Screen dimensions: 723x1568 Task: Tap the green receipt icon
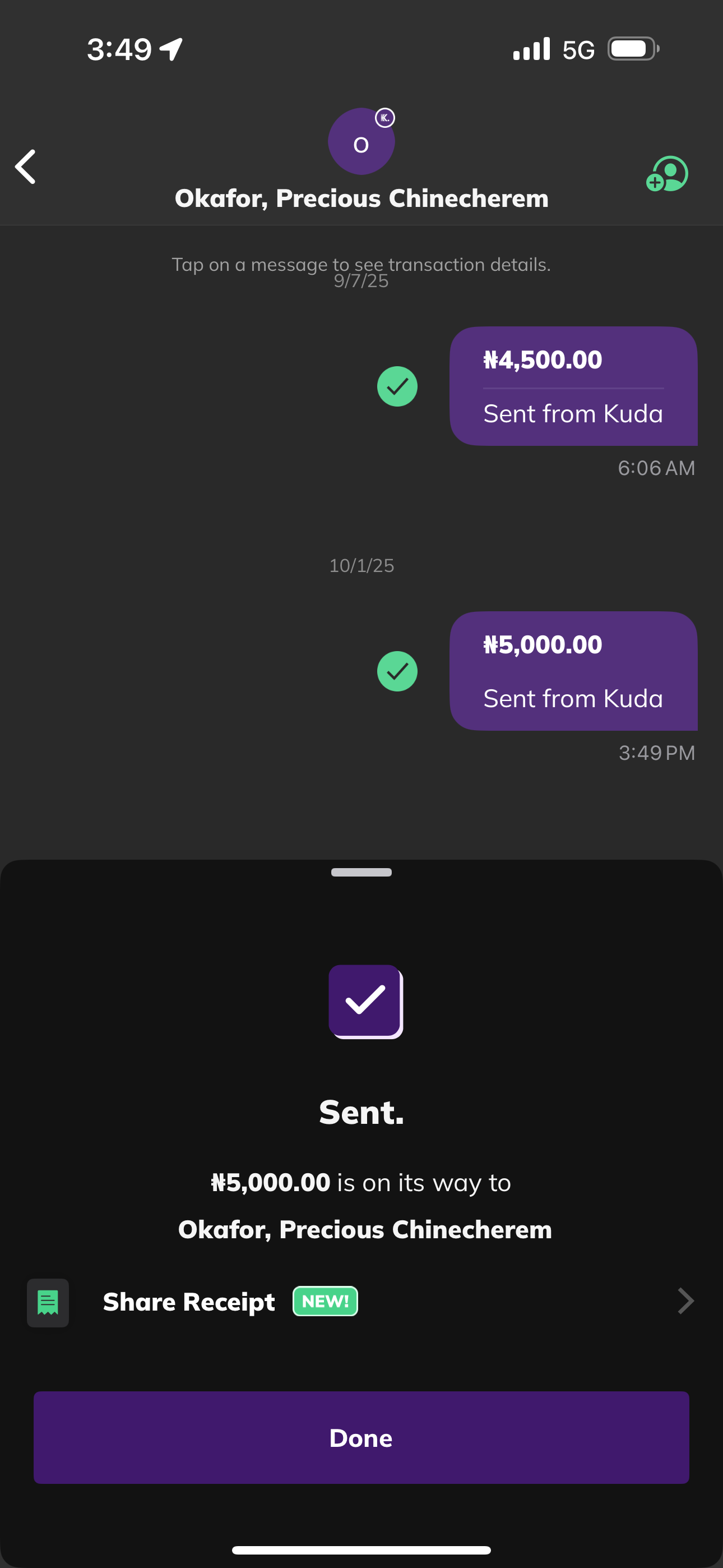[48, 1303]
